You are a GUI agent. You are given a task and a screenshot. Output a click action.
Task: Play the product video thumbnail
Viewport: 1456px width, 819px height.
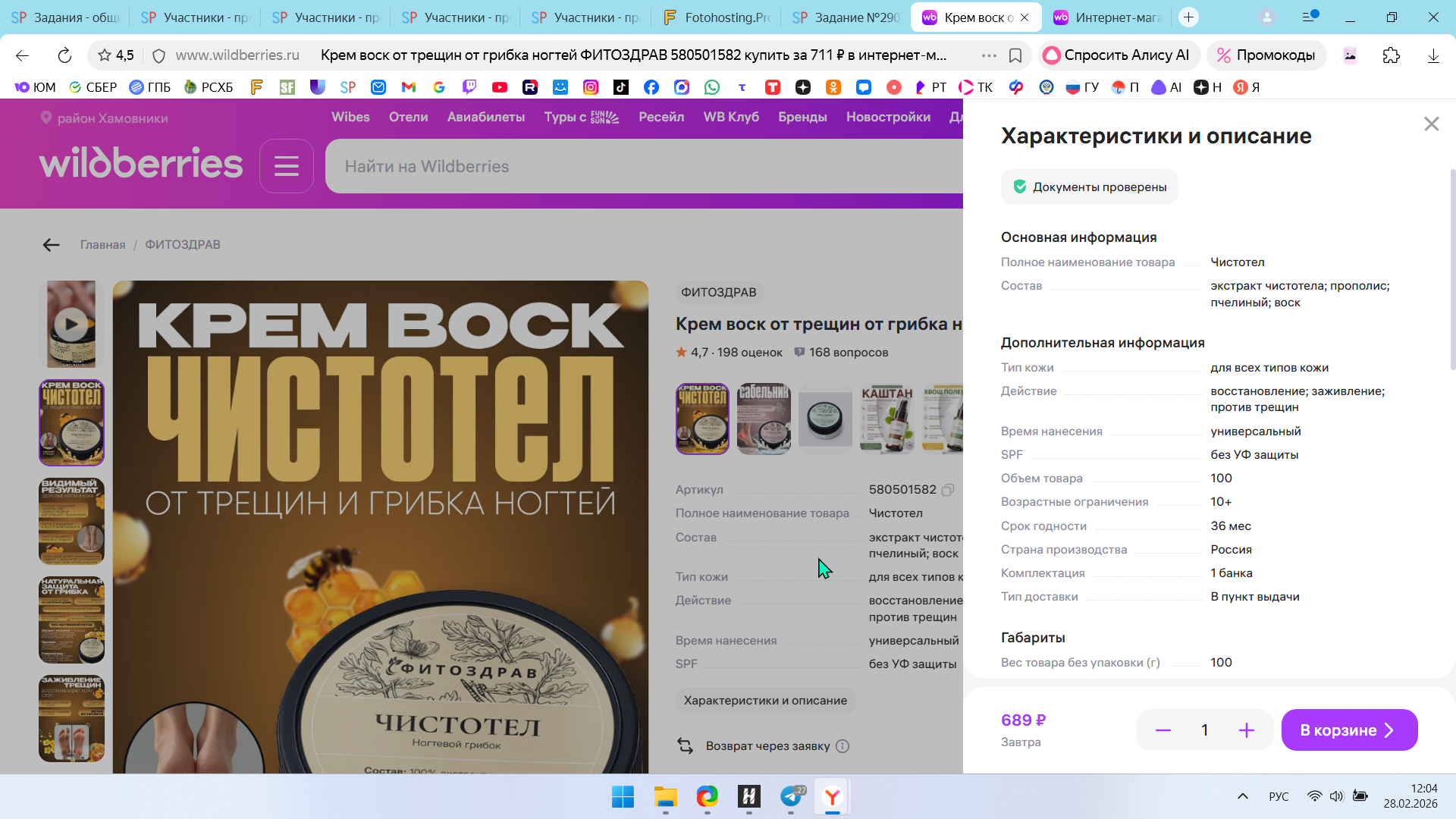(71, 325)
